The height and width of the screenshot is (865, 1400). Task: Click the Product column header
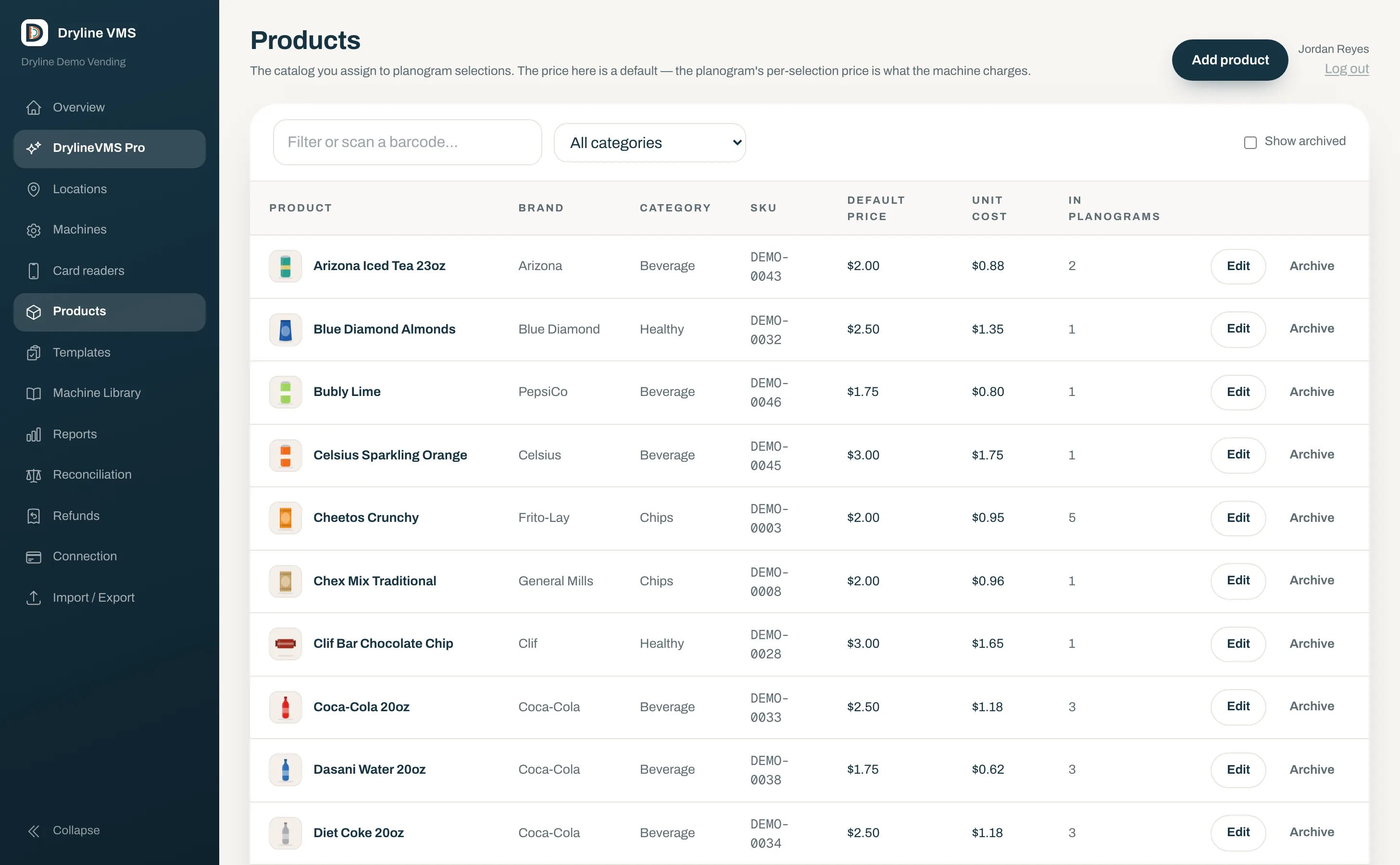pos(300,208)
